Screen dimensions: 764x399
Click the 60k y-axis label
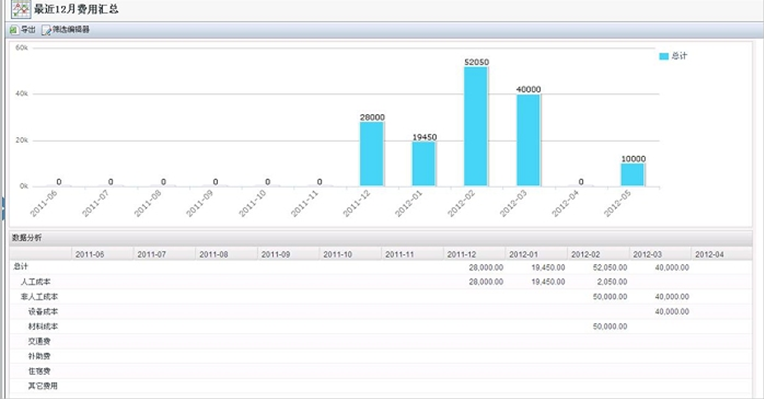21,48
